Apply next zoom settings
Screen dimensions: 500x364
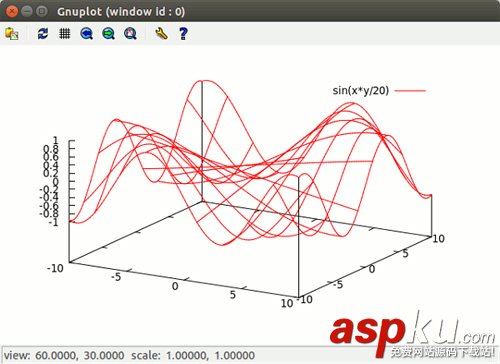point(108,34)
